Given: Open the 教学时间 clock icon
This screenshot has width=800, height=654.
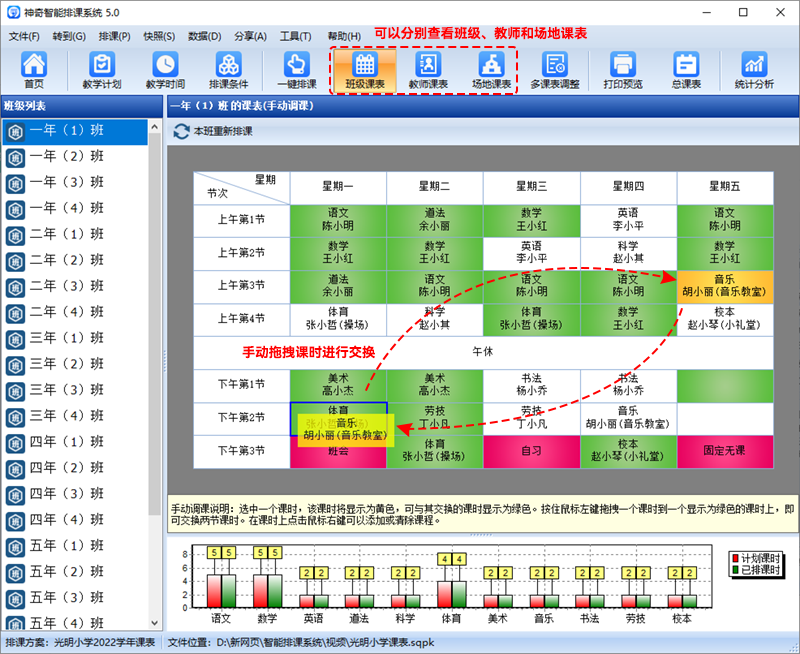Looking at the screenshot, I should [x=165, y=70].
